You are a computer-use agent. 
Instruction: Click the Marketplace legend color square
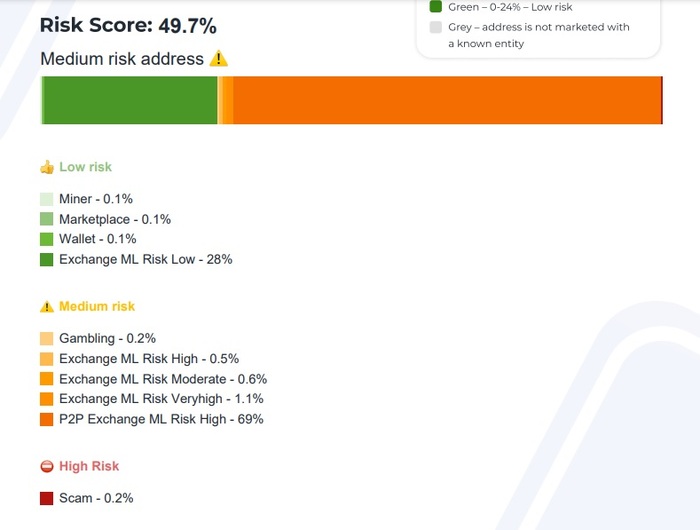(x=46, y=219)
